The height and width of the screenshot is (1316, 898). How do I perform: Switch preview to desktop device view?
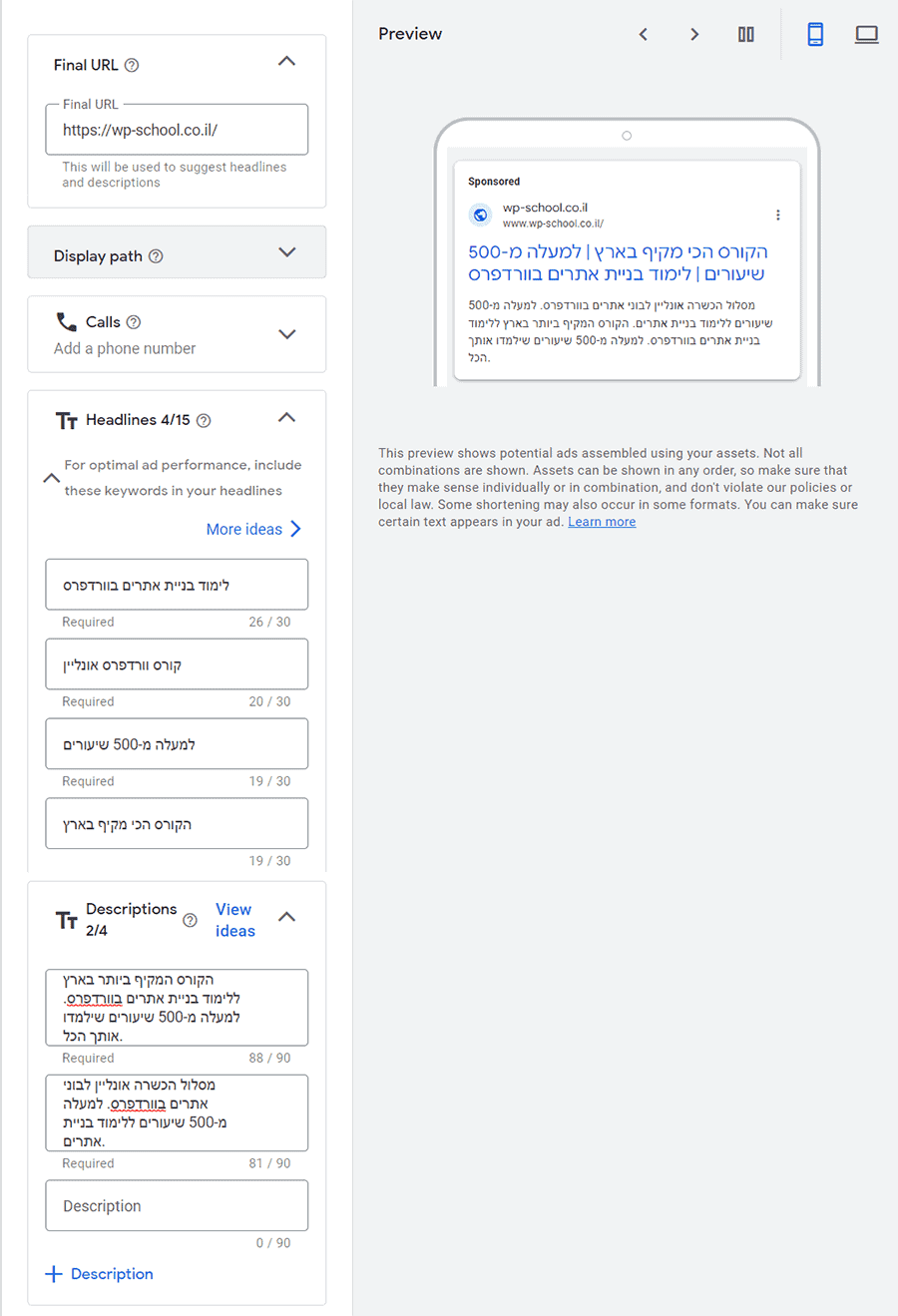point(867,35)
